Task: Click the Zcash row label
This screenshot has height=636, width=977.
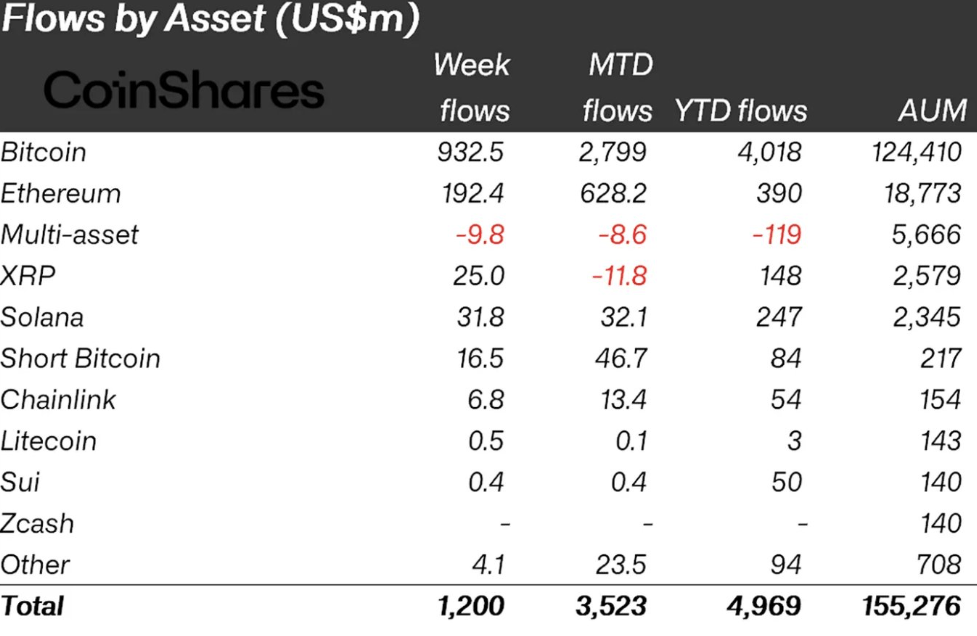Action: pos(37,523)
